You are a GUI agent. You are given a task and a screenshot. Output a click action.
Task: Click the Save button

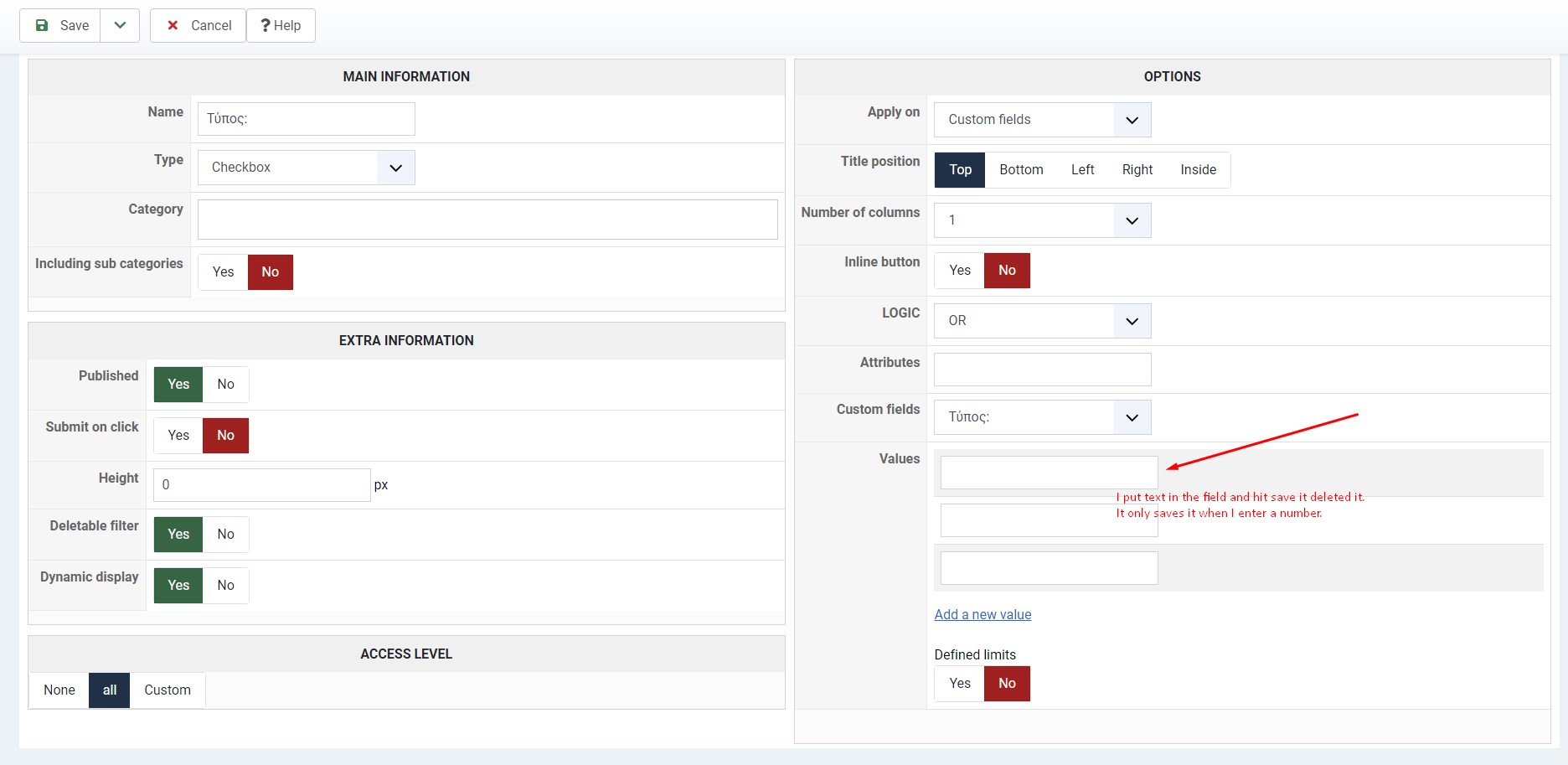(x=61, y=25)
